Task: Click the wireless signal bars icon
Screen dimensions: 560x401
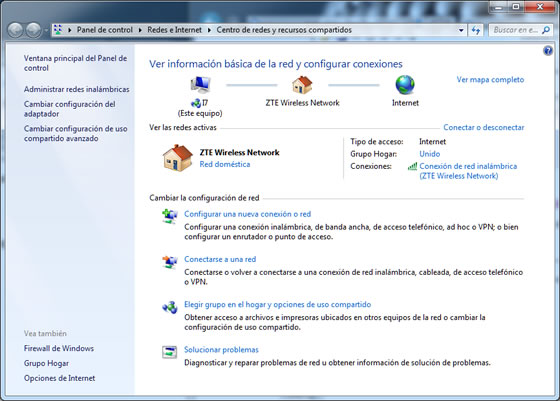Action: (x=412, y=166)
